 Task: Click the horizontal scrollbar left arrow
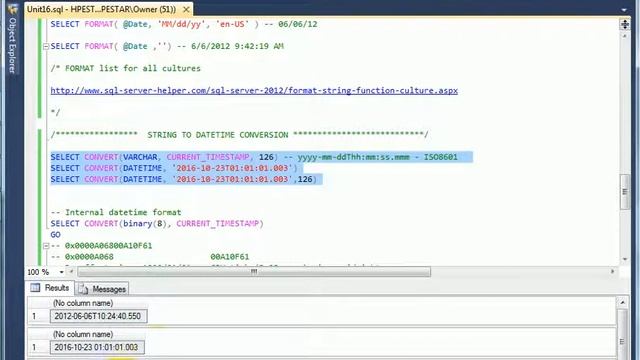[71, 271]
